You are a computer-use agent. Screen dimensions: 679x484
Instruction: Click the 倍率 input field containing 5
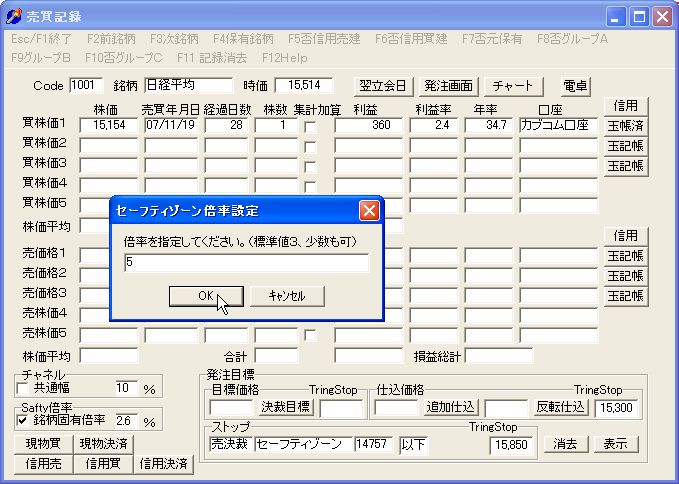pos(246,263)
